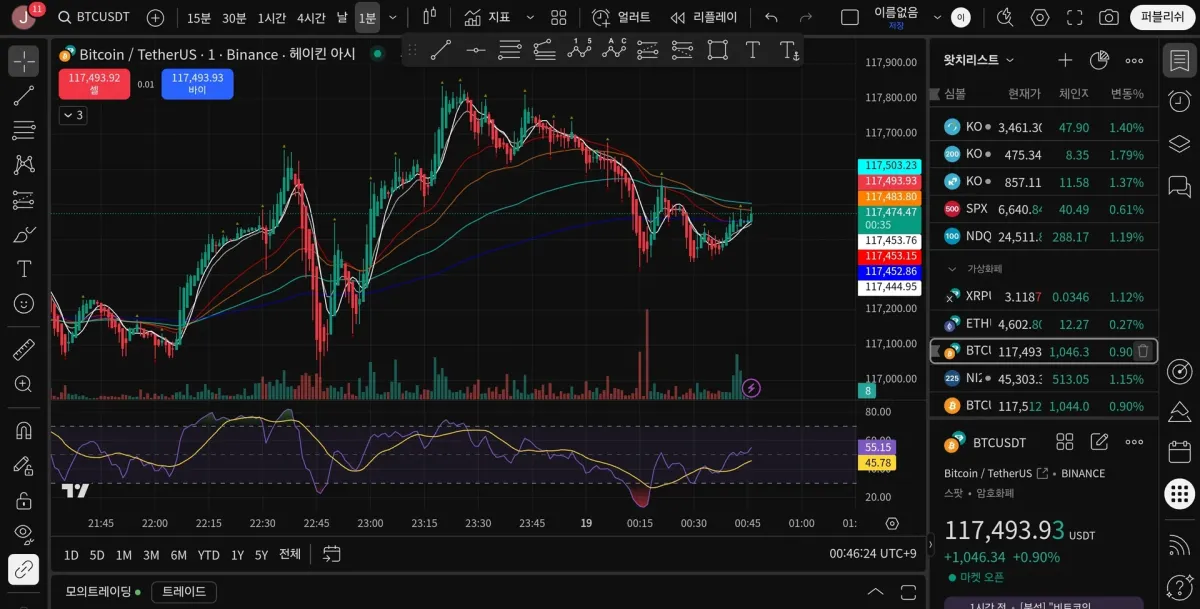Start bar replay with 리플레이
Screen dimensions: 1200x609
coord(706,17)
